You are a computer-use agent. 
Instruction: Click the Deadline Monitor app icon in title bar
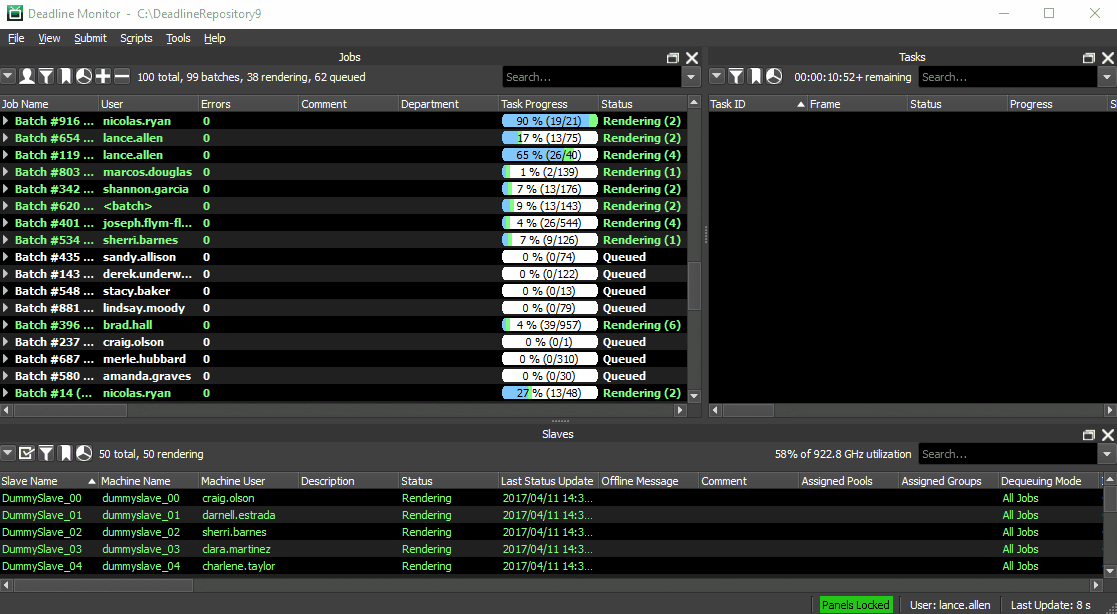(14, 14)
